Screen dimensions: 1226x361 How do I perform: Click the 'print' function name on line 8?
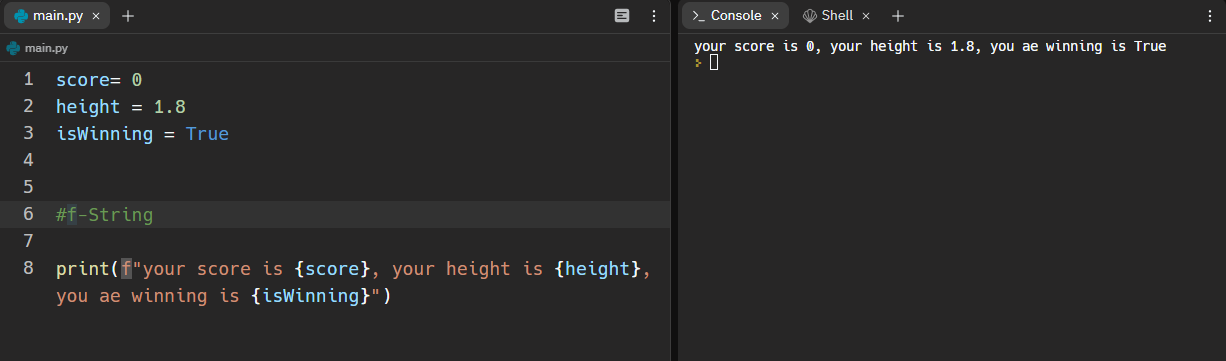tap(83, 268)
